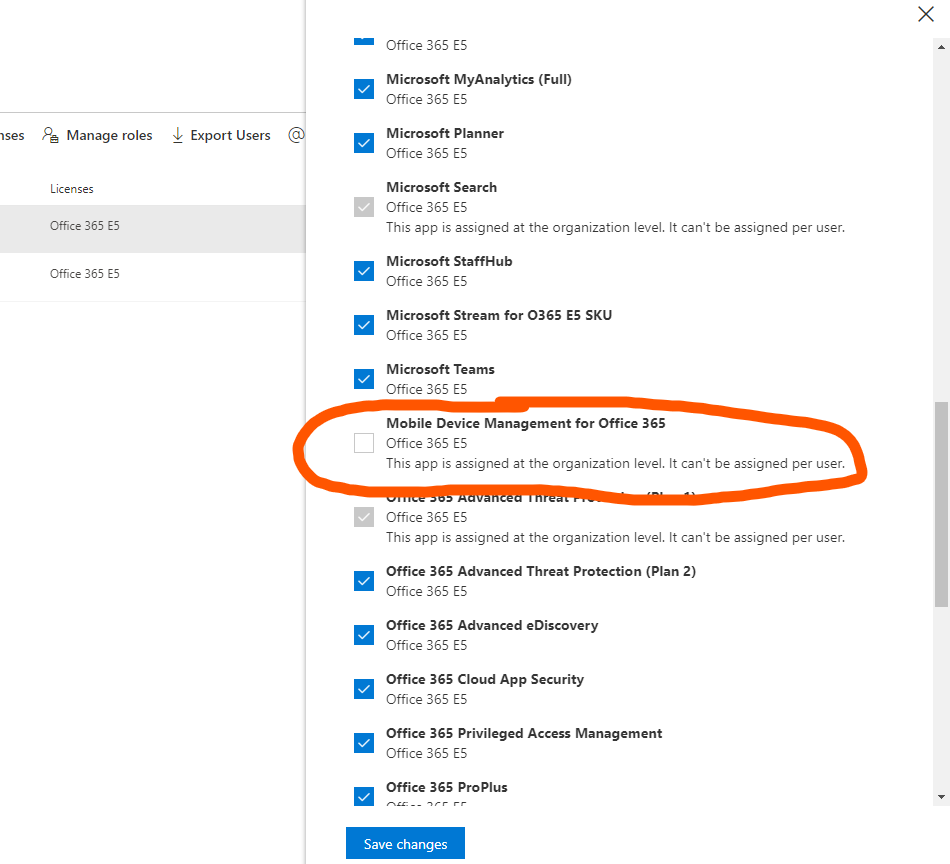Uncheck Microsoft MyAnalytics (Full)
This screenshot has width=950, height=864.
364,89
